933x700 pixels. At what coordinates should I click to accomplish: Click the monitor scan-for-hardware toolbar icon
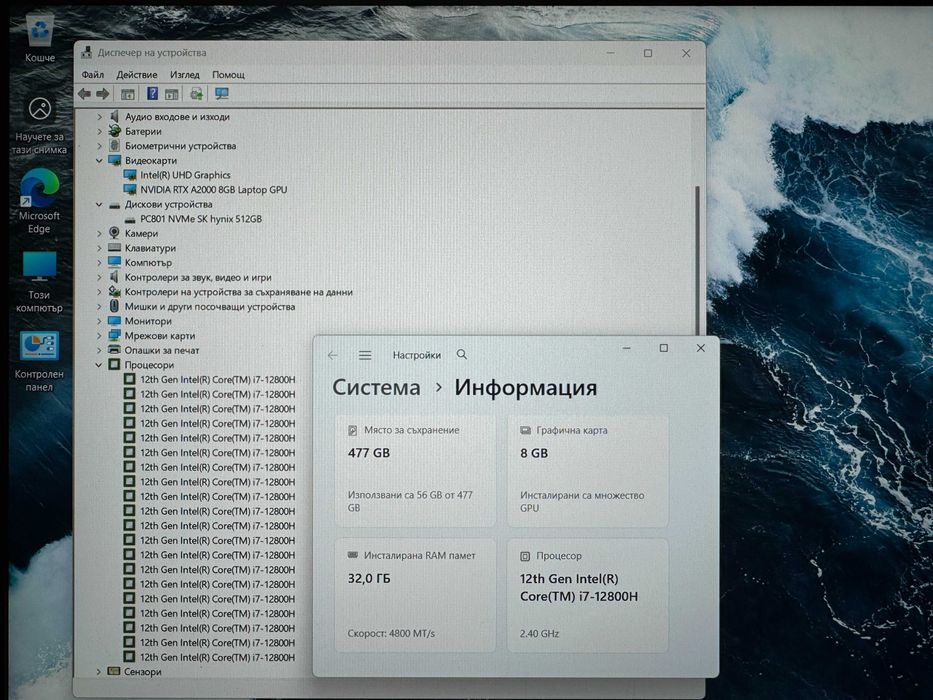click(x=222, y=93)
